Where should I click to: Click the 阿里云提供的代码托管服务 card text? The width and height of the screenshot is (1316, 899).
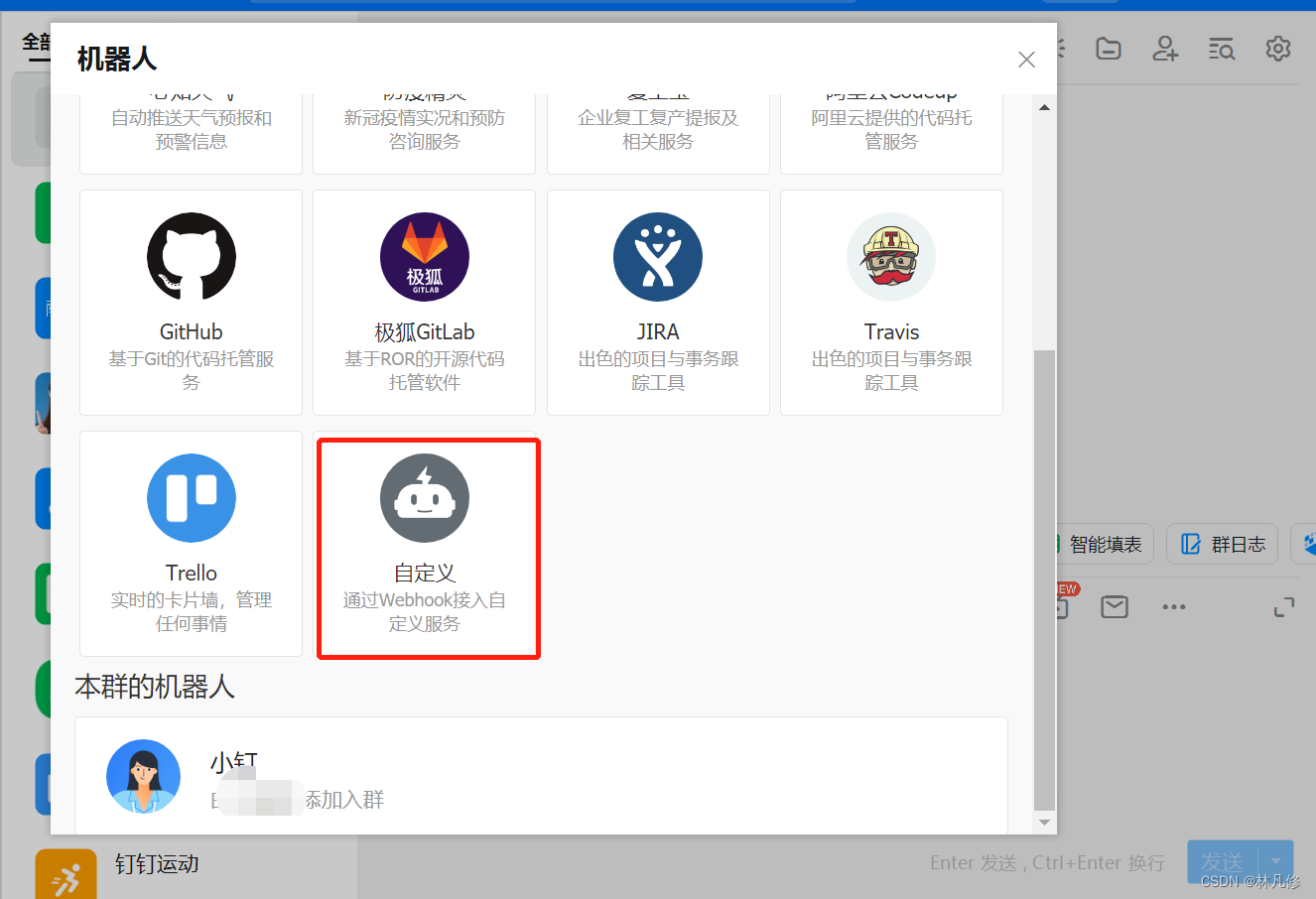click(x=891, y=129)
